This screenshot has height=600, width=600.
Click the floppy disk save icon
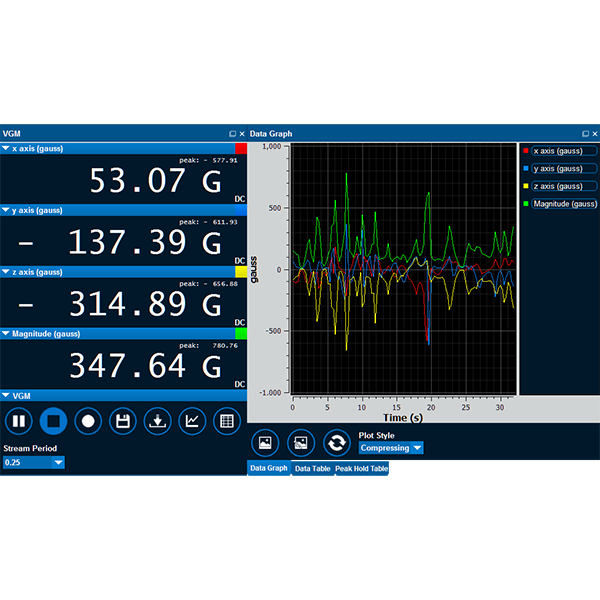click(123, 422)
